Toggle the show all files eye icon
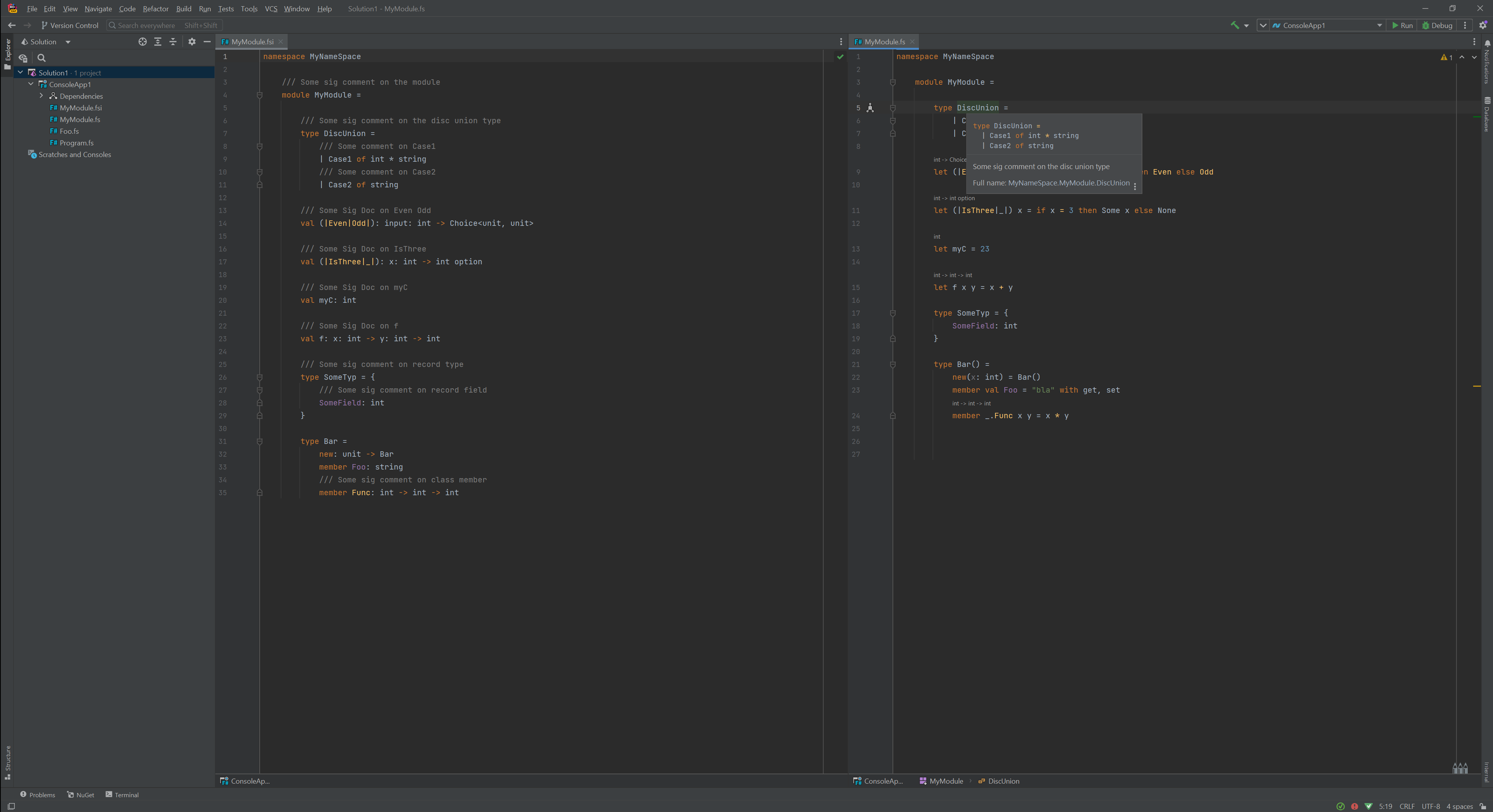This screenshot has height=812, width=1493. point(23,58)
